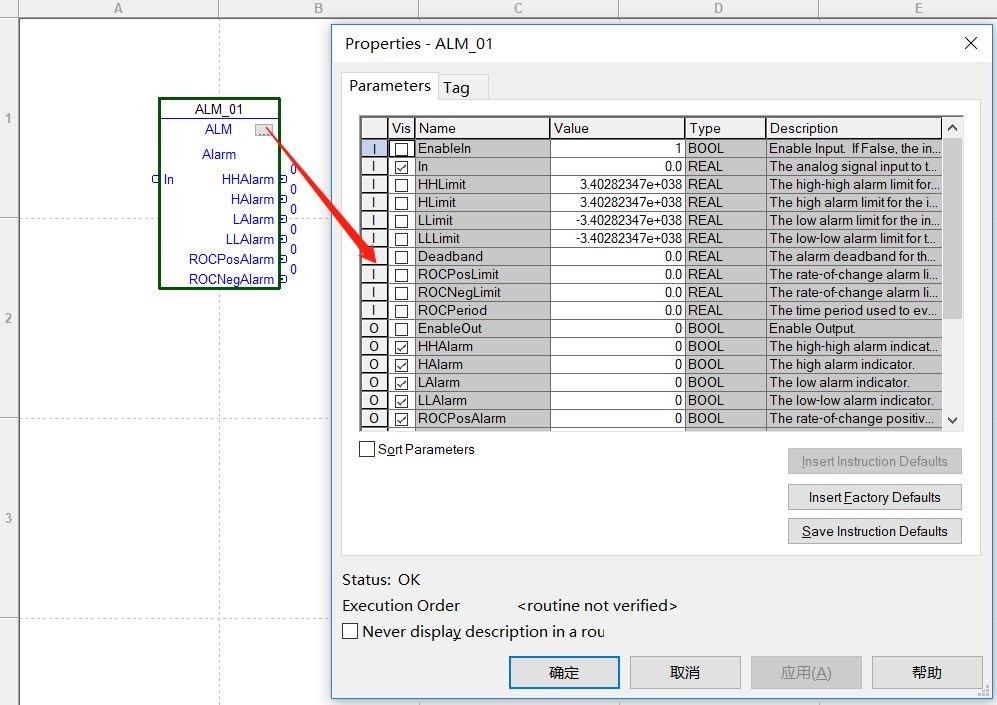Edit the EnableIn value cell
The image size is (997, 705).
coord(617,148)
